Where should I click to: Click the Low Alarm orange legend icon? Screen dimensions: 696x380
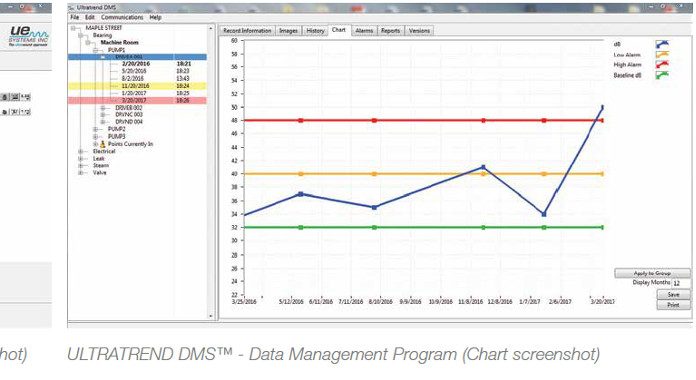[662, 55]
